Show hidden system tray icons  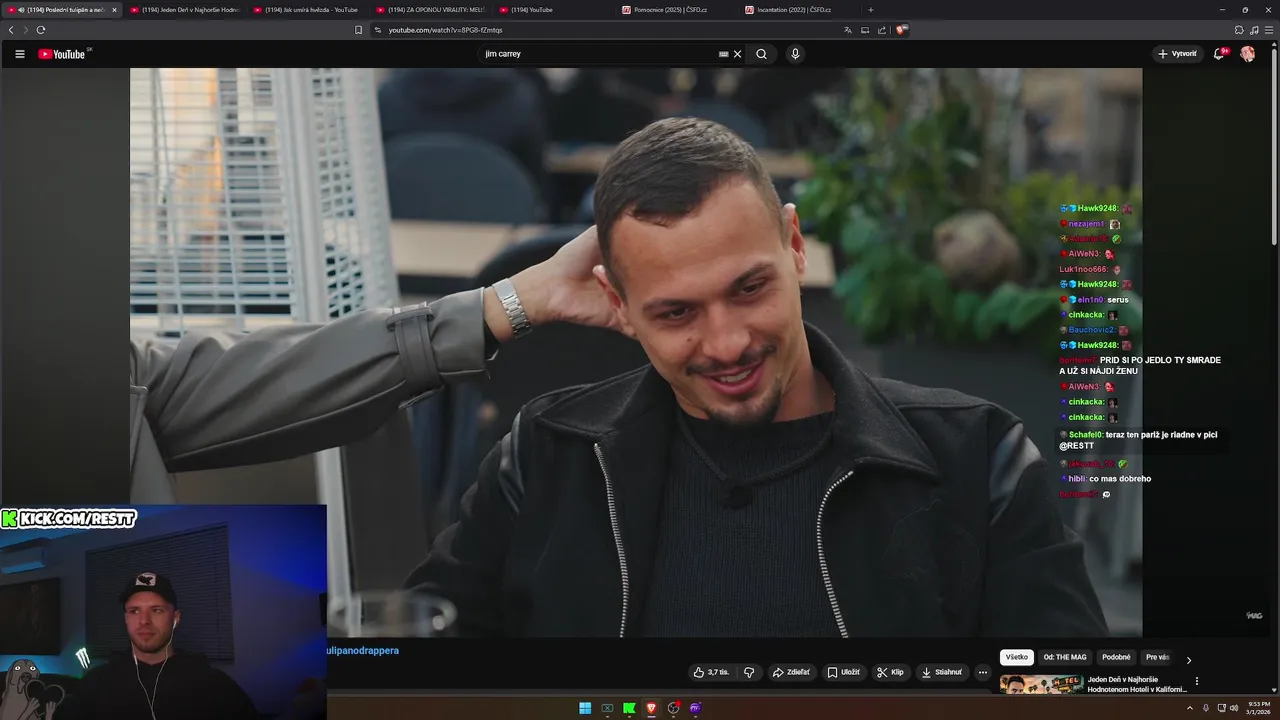pos(1191,708)
